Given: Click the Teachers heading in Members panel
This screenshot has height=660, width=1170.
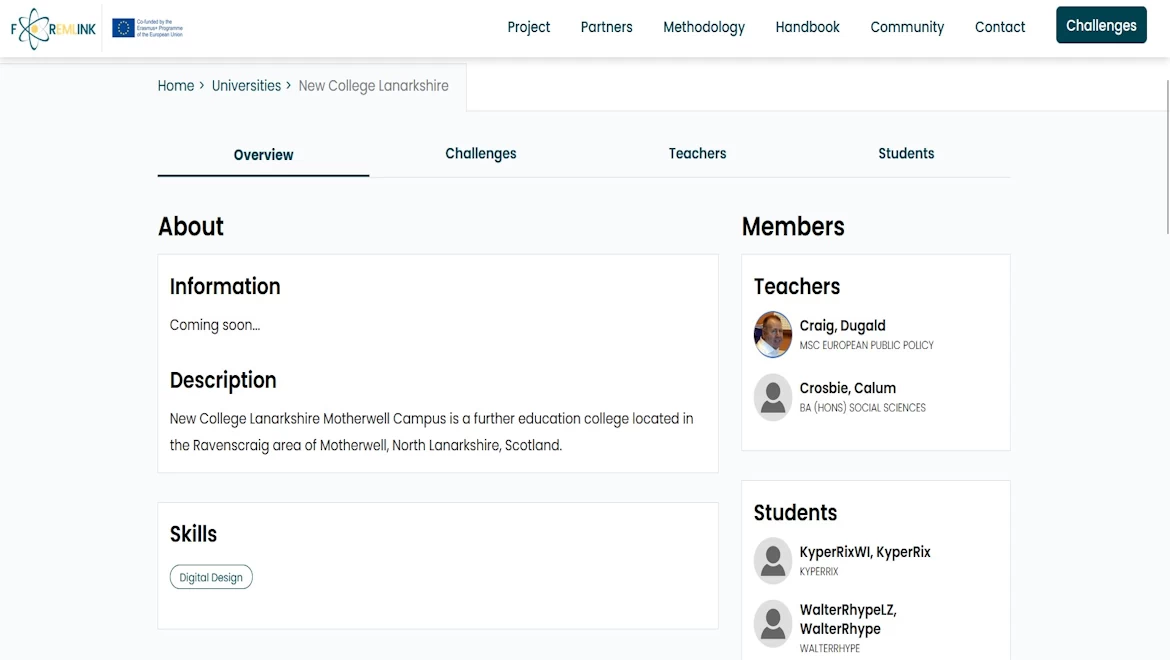Looking at the screenshot, I should [796, 287].
